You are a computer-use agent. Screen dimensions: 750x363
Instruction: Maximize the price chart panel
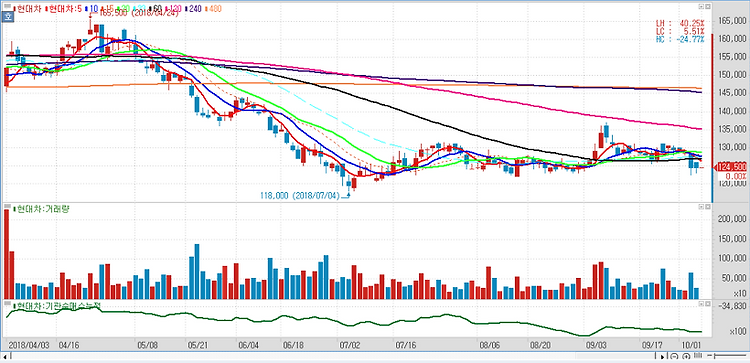coord(708,7)
